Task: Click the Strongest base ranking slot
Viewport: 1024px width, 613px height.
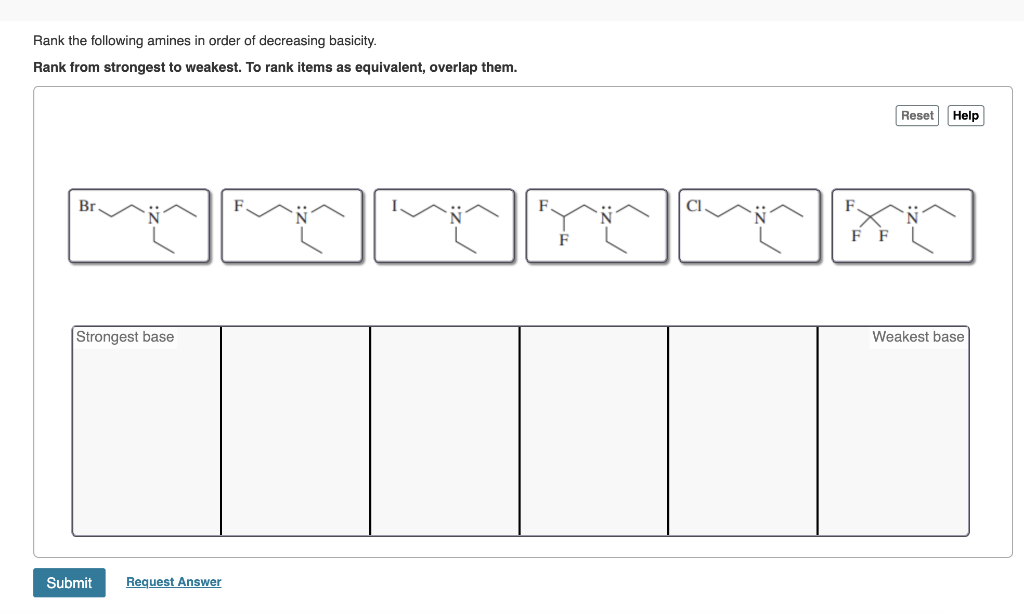Action: pyautogui.click(x=146, y=430)
